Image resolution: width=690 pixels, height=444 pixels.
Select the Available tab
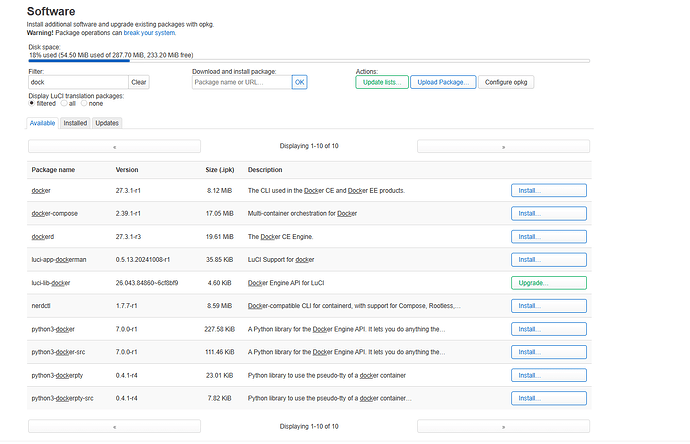coord(43,123)
